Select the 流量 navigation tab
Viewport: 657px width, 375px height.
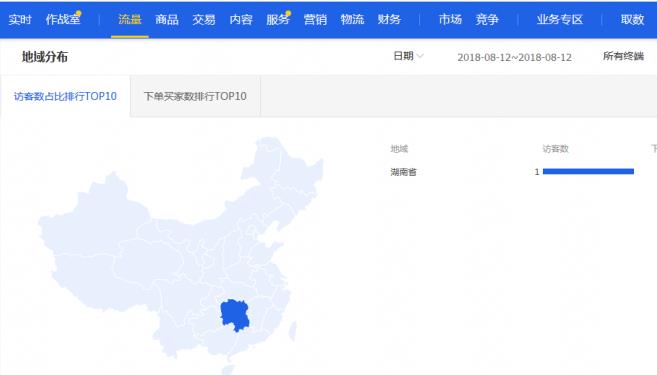pyautogui.click(x=129, y=19)
